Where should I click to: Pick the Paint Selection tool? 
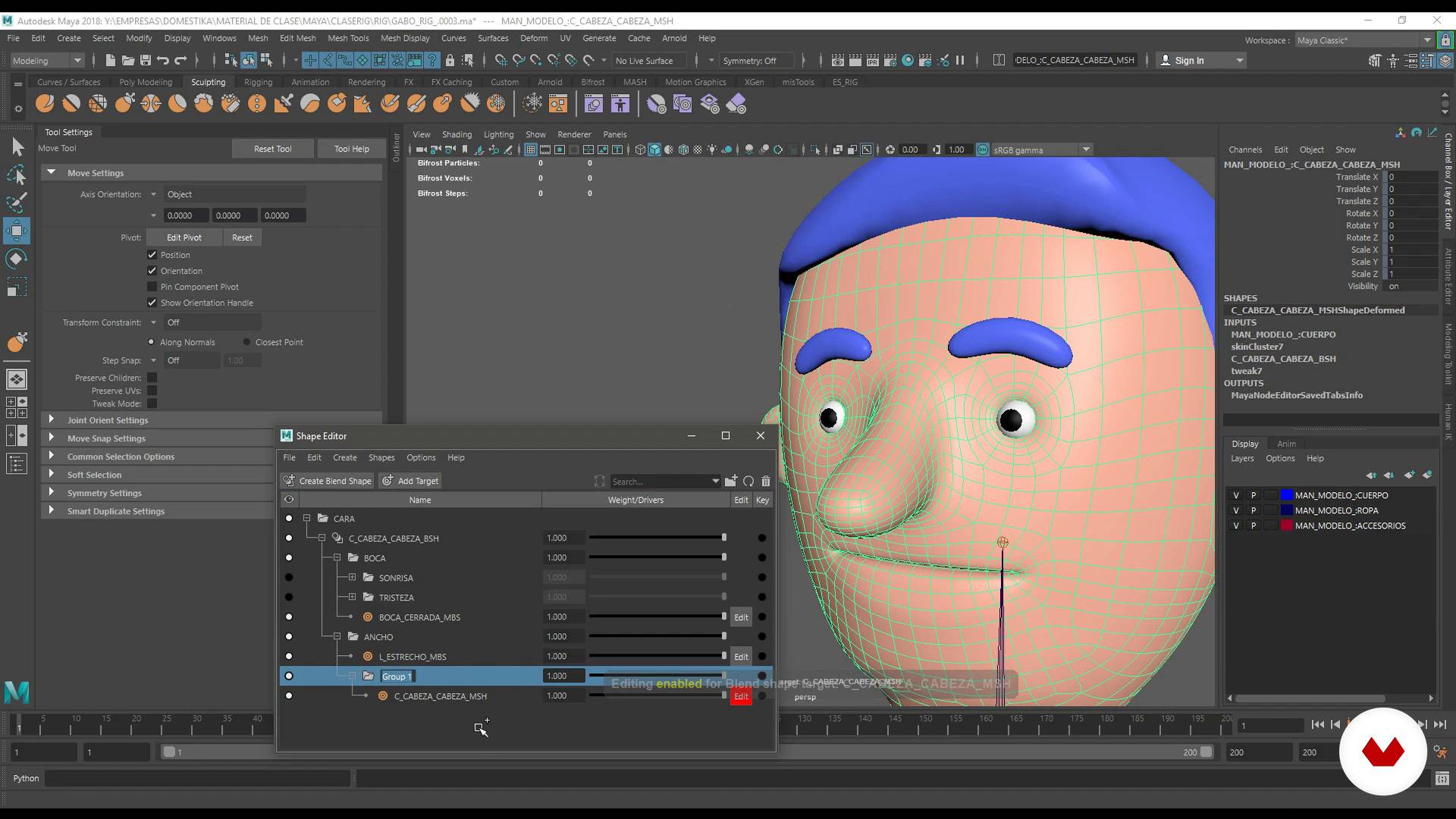pos(17,202)
